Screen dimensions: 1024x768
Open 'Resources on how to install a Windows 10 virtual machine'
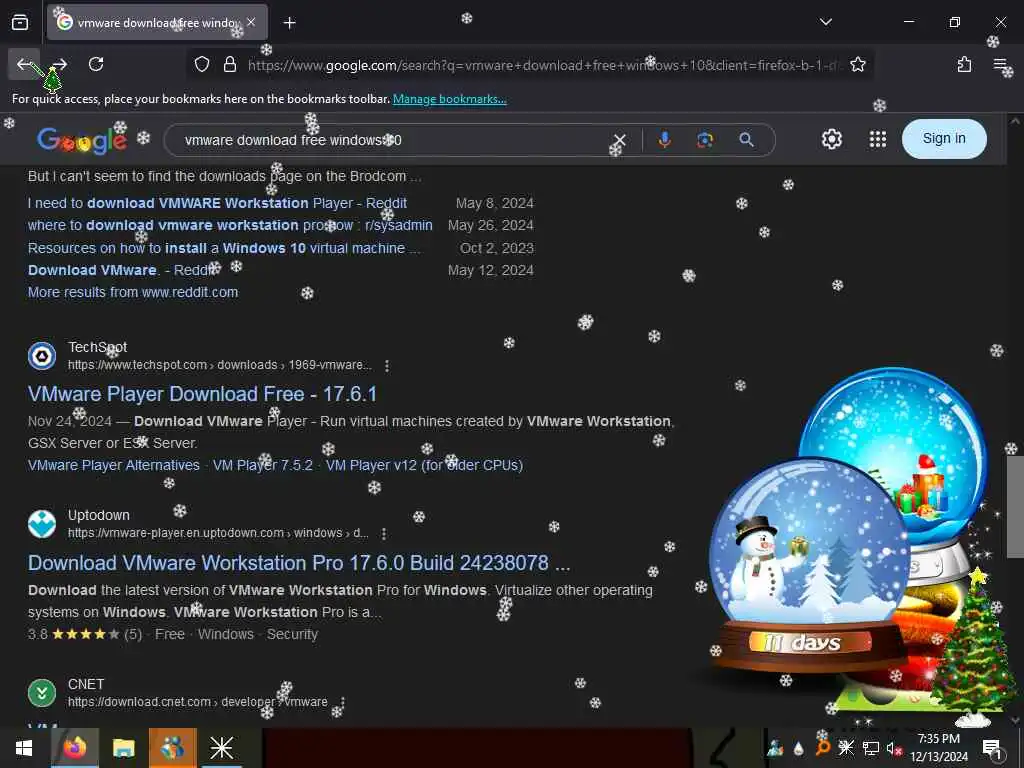pos(223,248)
